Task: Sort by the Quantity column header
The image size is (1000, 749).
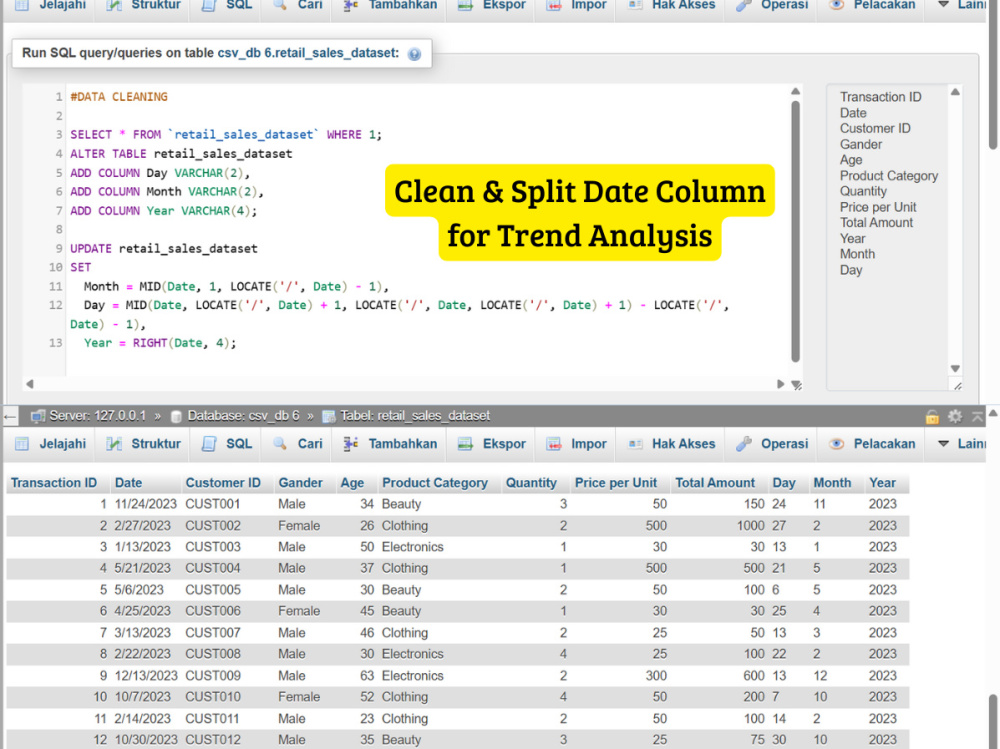Action: pos(531,483)
